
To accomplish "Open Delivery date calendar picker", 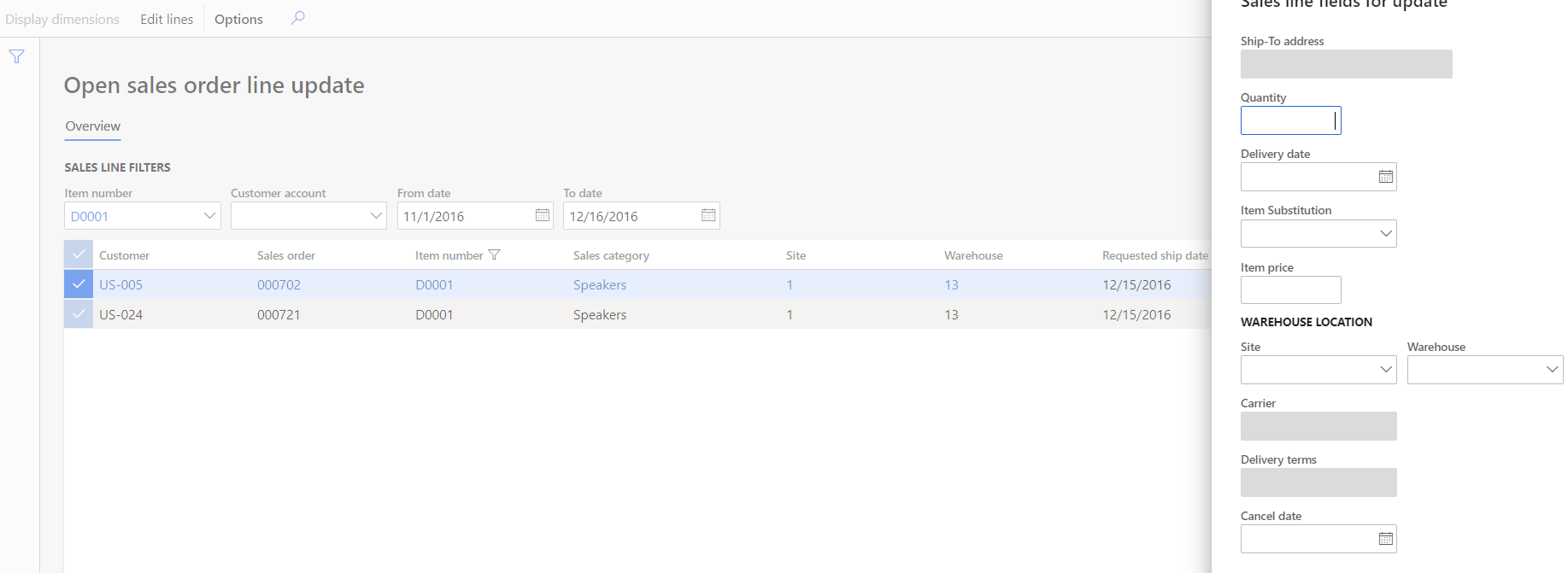I will (x=1385, y=177).
